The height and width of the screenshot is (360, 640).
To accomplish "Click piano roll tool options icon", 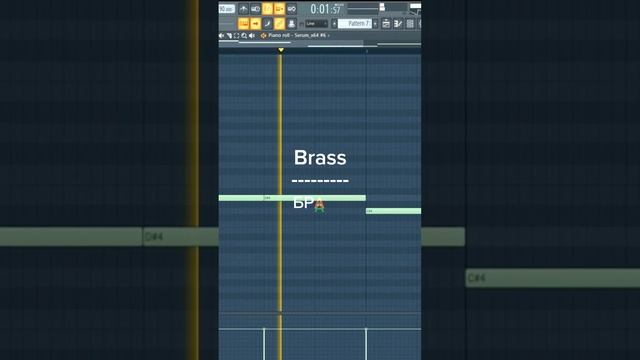I will point(229,36).
